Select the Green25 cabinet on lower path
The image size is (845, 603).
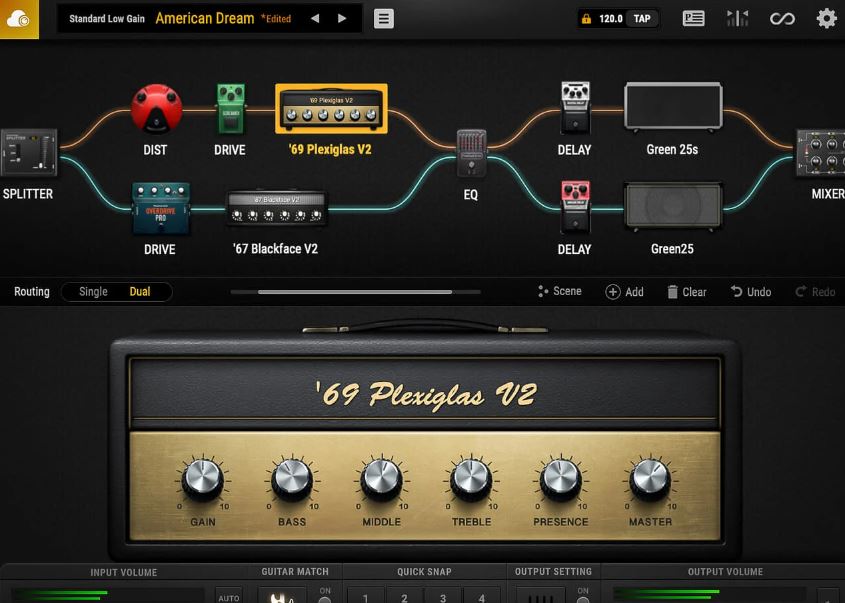tap(673, 207)
